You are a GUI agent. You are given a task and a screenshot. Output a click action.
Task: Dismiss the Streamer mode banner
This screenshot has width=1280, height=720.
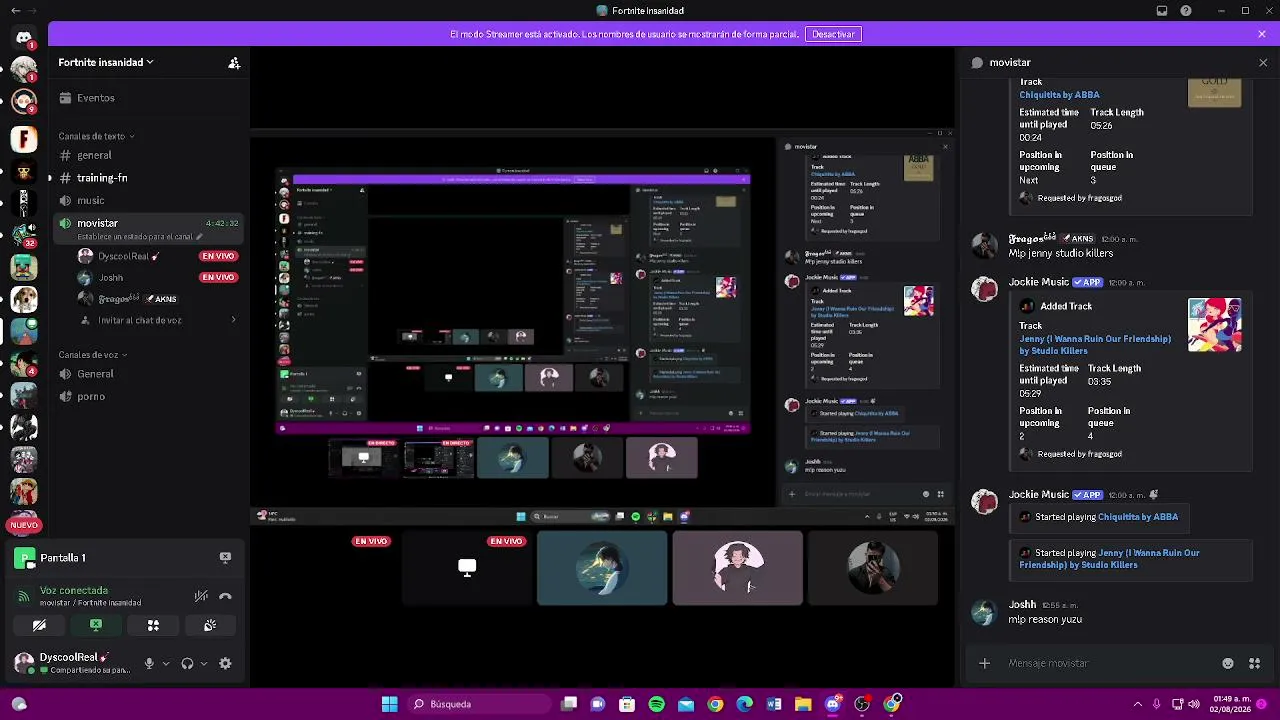(x=1262, y=34)
